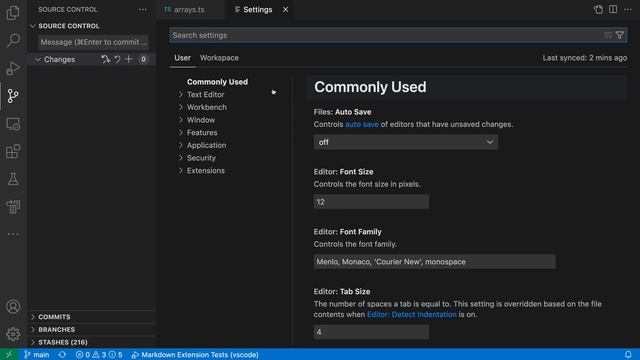Expand Features settings category
This screenshot has height=360, width=640.
pos(202,133)
